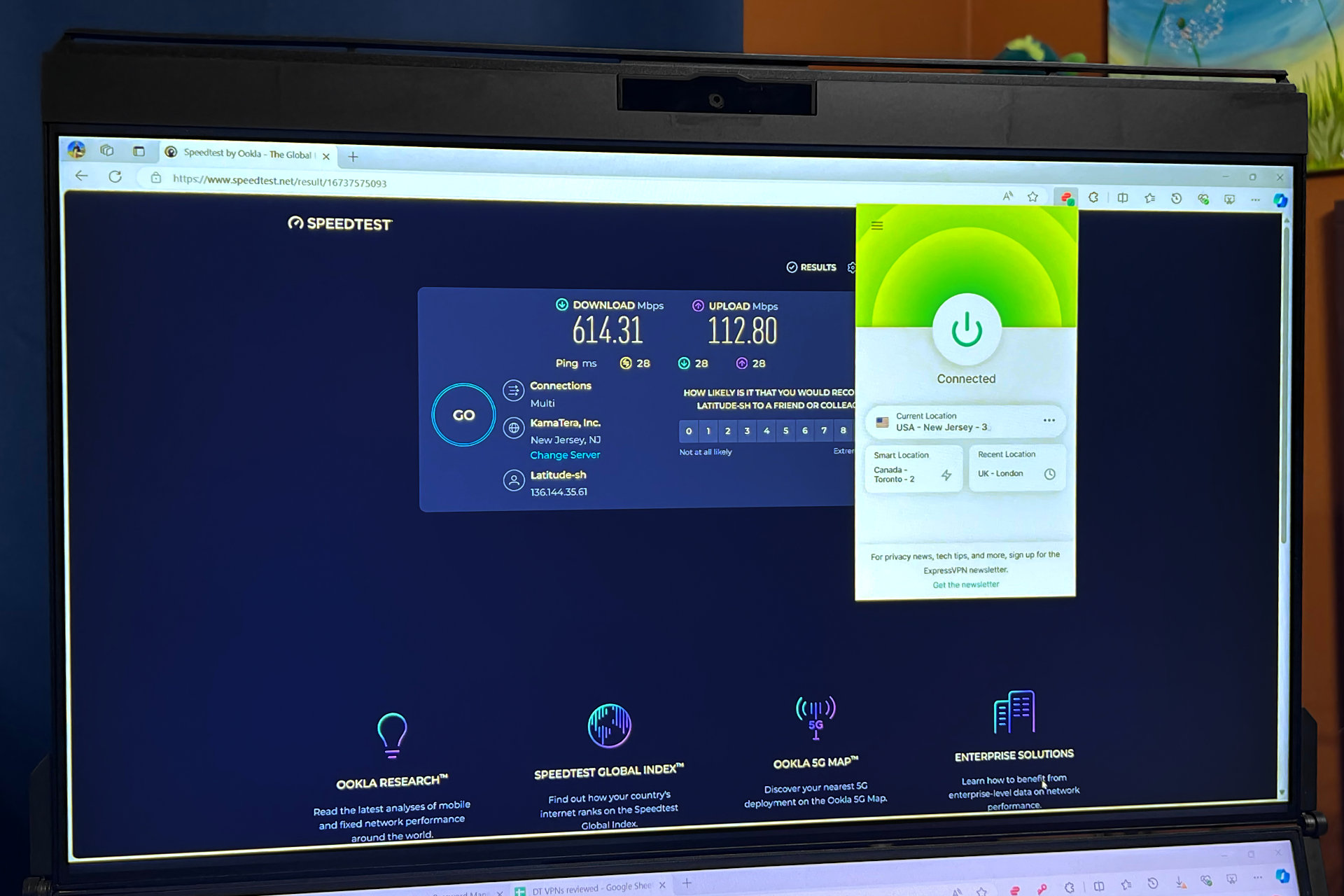Click the browser refresh/reload icon

(115, 180)
